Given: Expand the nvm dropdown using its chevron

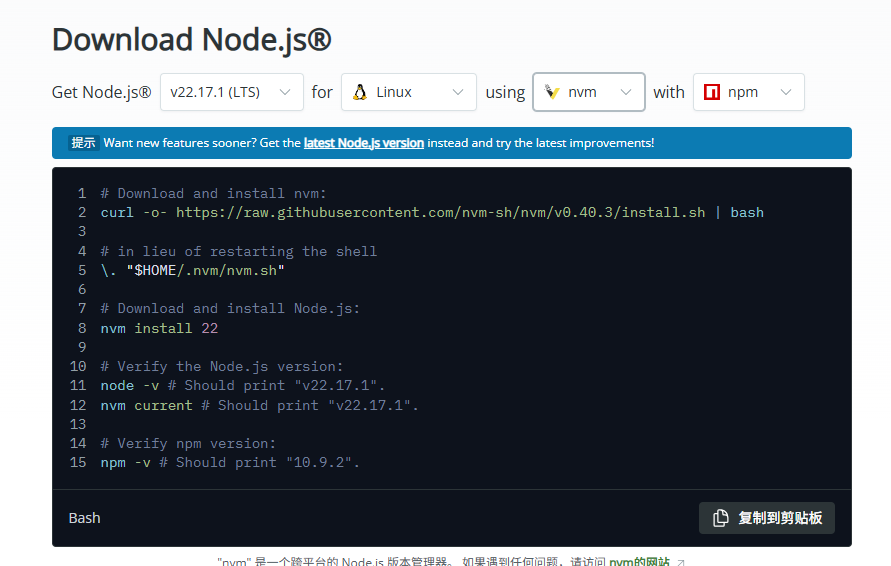Looking at the screenshot, I should (x=626, y=92).
